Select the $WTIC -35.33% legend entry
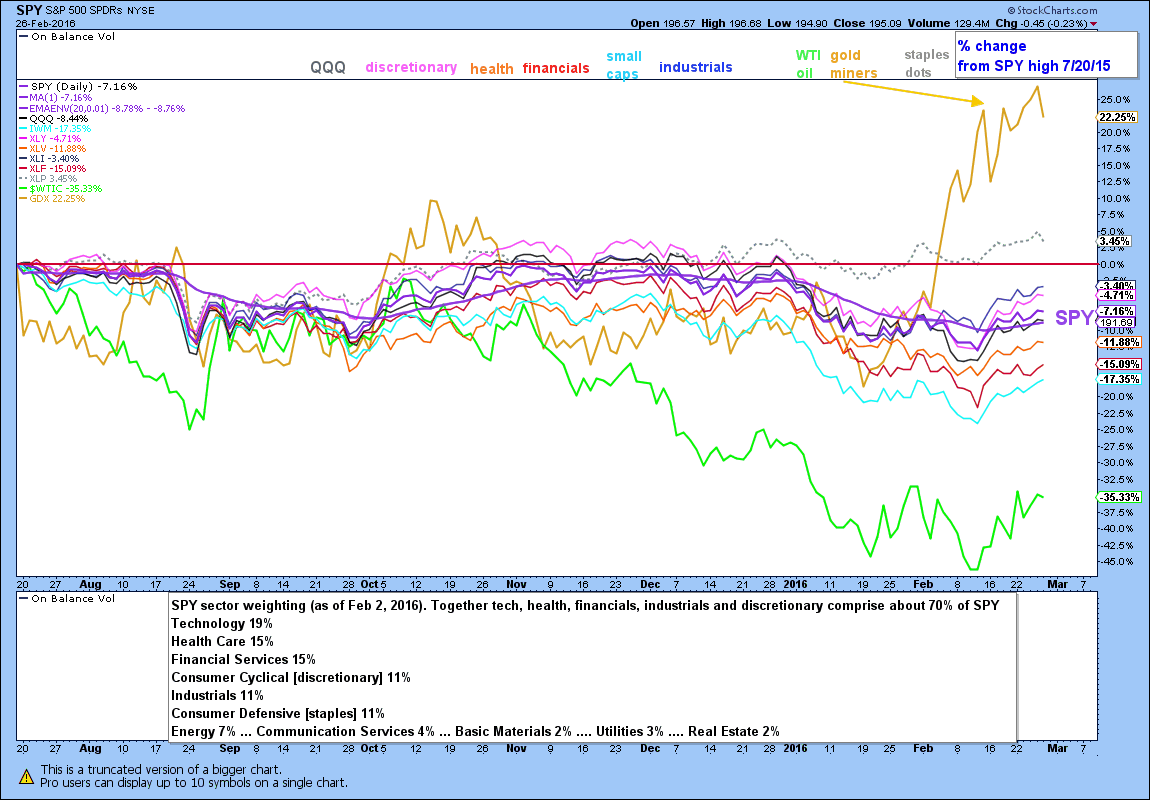The height and width of the screenshot is (800, 1150). 59,188
